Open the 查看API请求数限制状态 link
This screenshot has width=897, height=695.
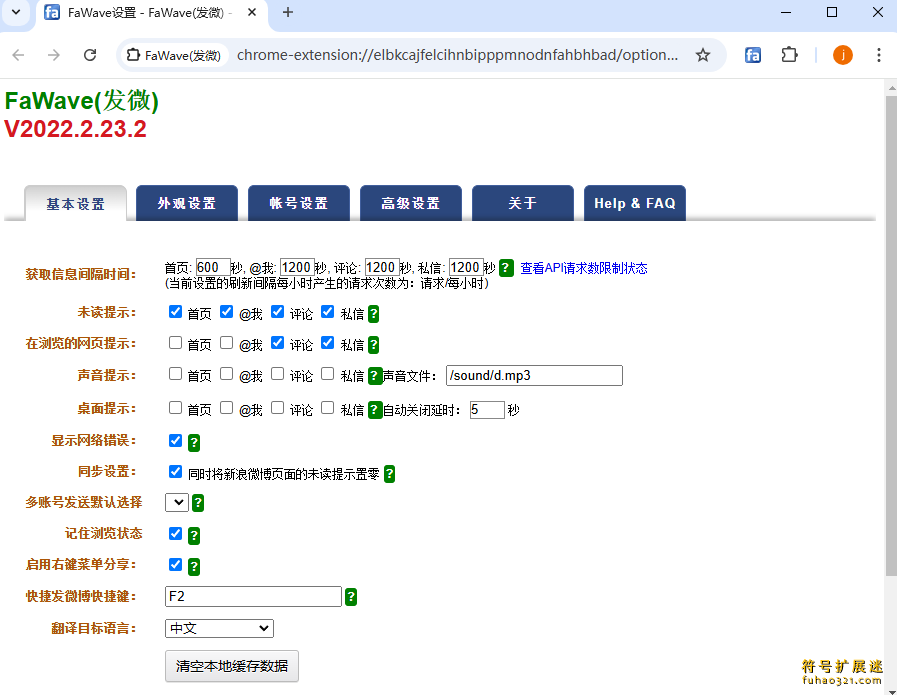click(x=584, y=268)
